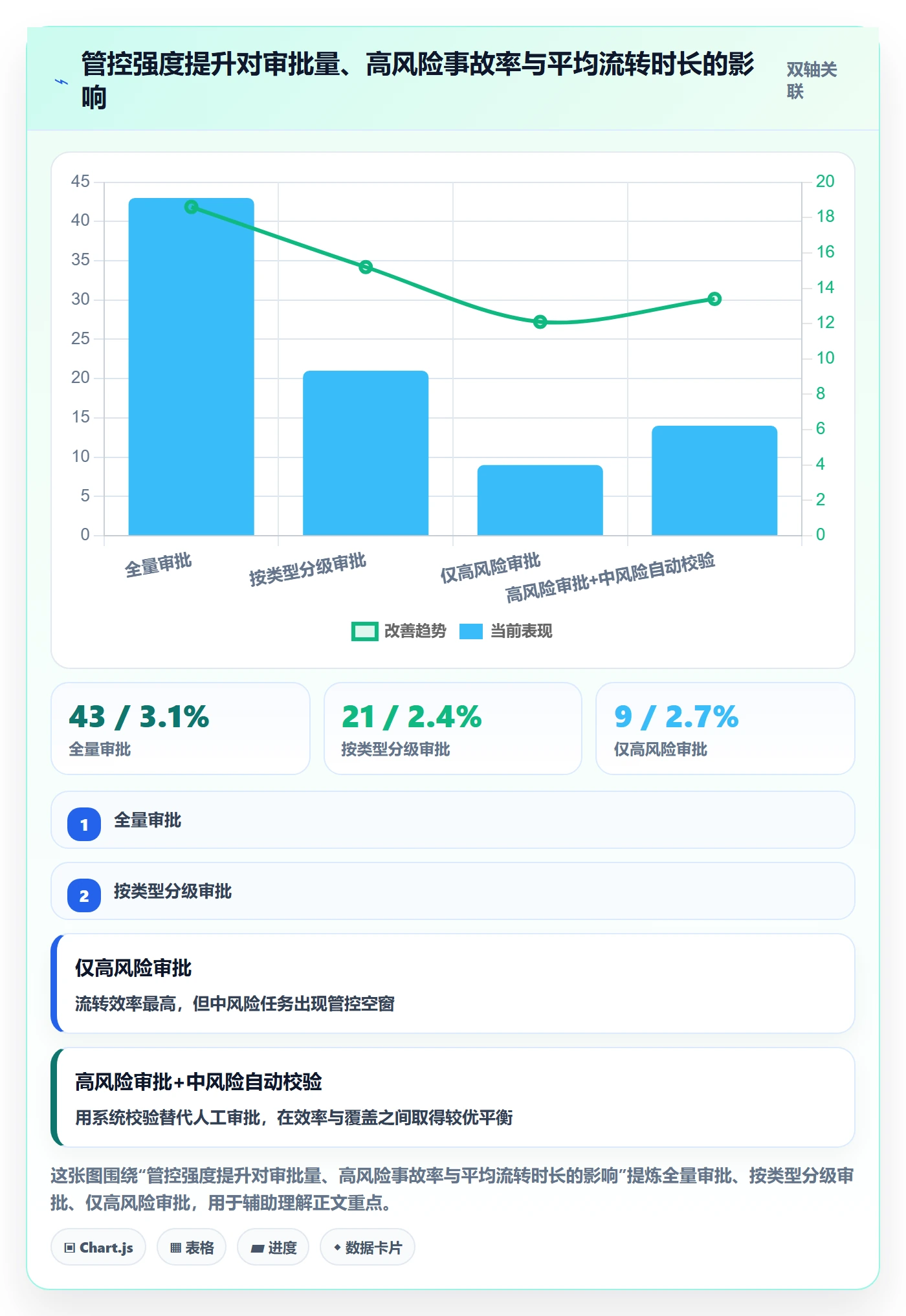Click the diamond icon in the 数据卡片 tag
Image resolution: width=906 pixels, height=1316 pixels.
tap(337, 1247)
